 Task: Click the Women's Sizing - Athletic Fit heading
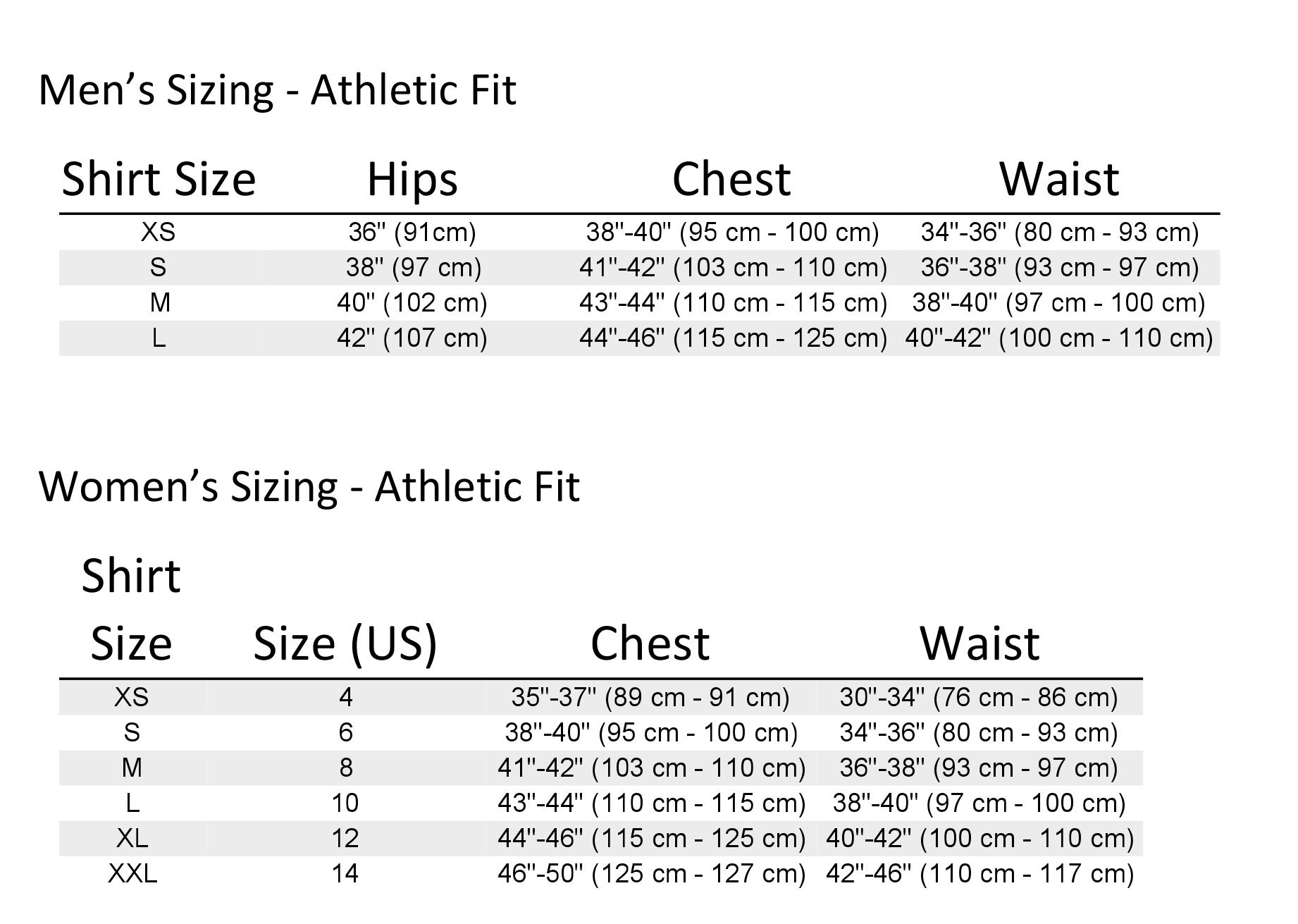(309, 486)
